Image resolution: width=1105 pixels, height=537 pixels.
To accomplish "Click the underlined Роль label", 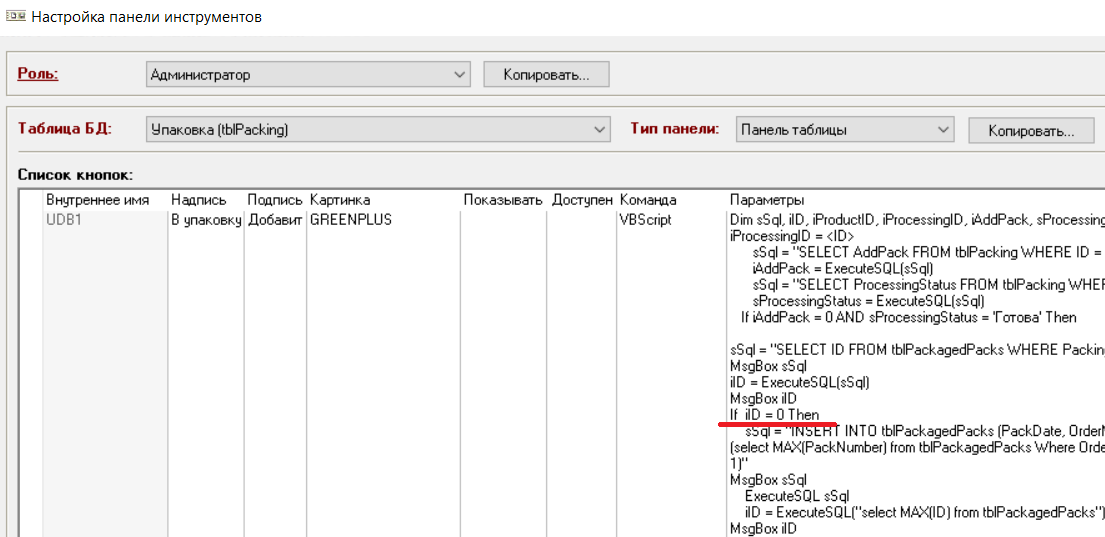I will (38, 74).
